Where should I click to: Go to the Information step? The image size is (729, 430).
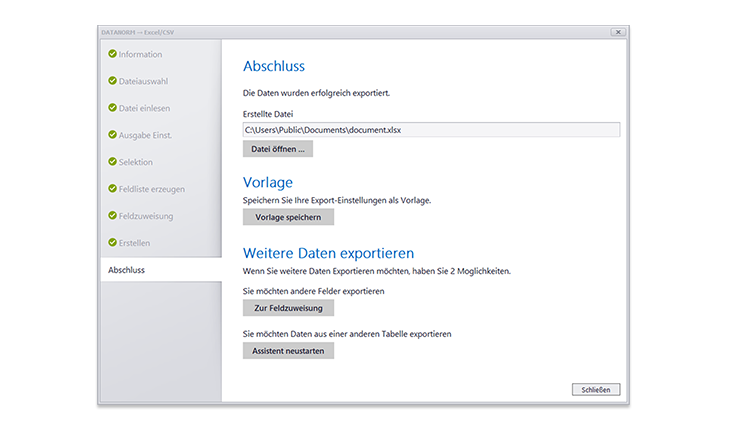click(x=140, y=54)
